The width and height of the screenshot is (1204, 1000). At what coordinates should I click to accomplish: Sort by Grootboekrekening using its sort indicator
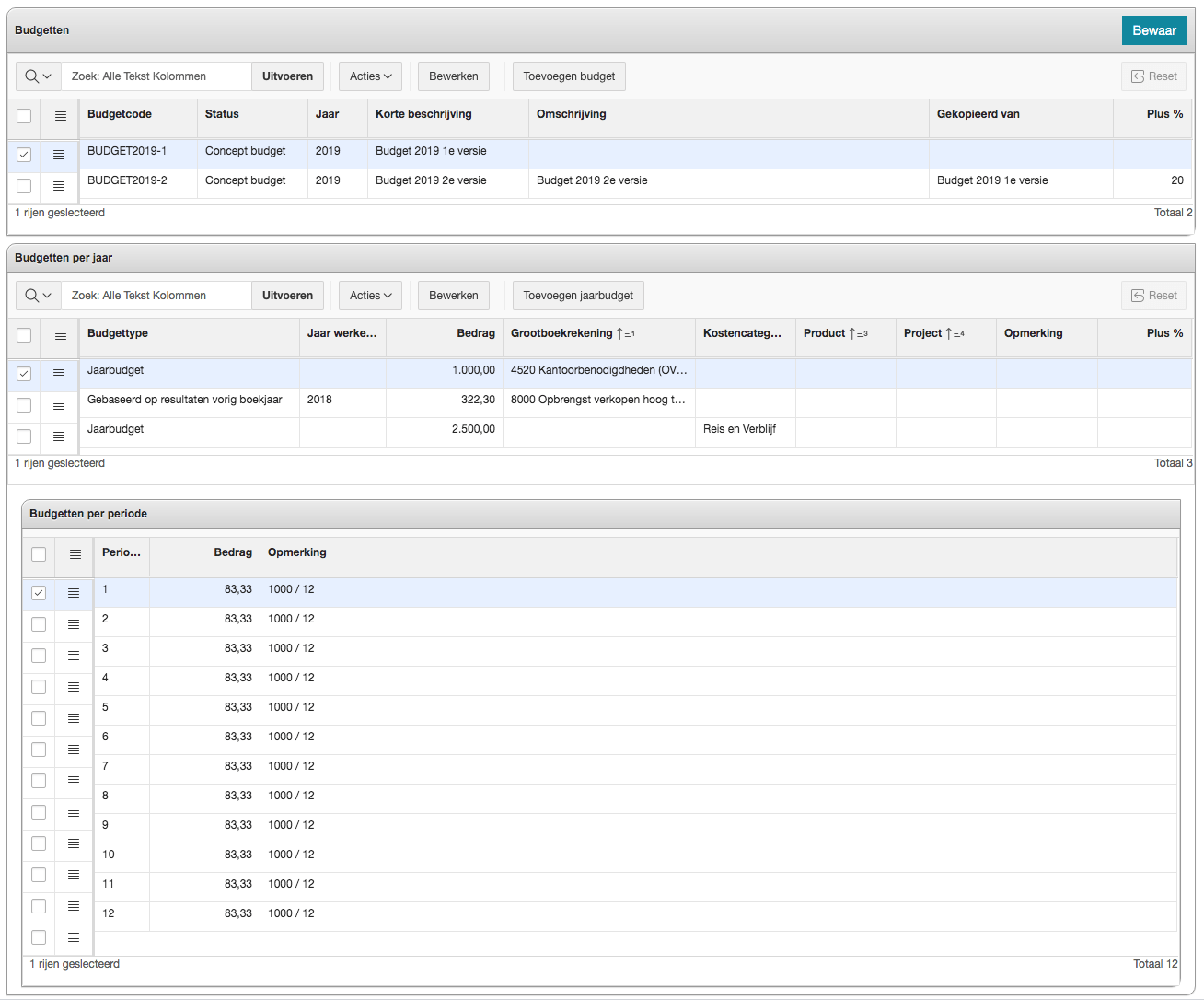626,333
